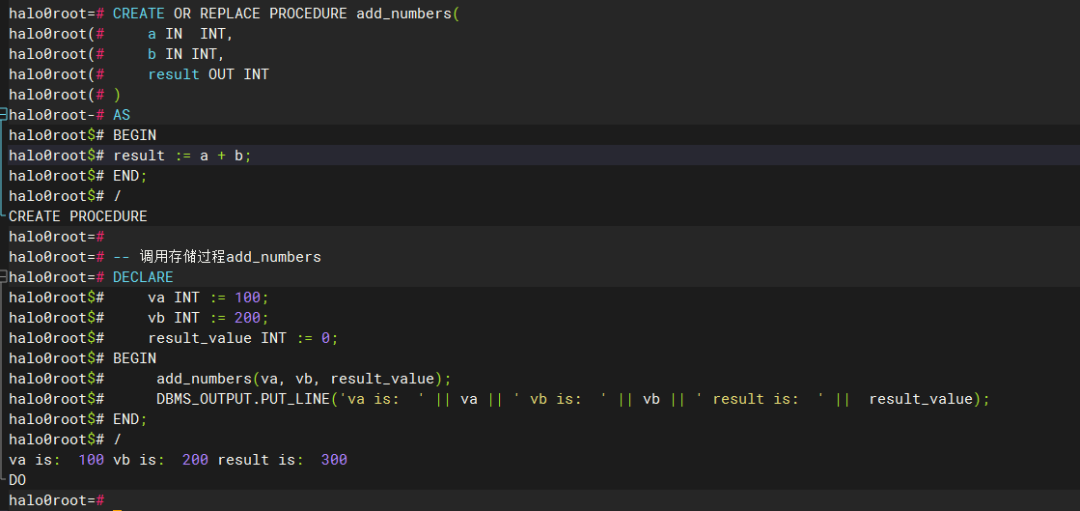The width and height of the screenshot is (1080, 511).
Task: Collapse the fold marker beside the DECLARE line
Action: 3,277
